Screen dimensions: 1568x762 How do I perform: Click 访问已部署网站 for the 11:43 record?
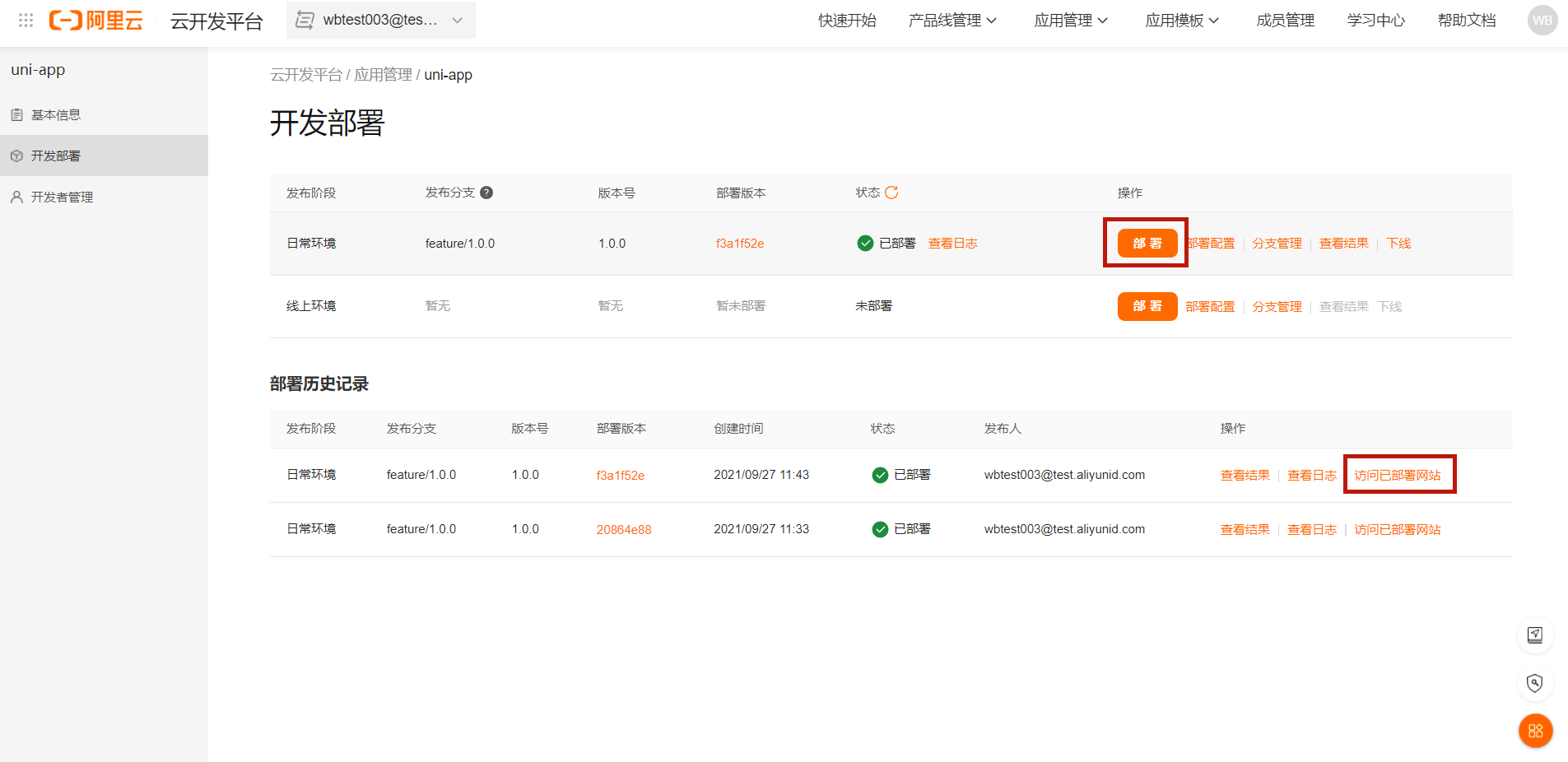click(x=1398, y=476)
